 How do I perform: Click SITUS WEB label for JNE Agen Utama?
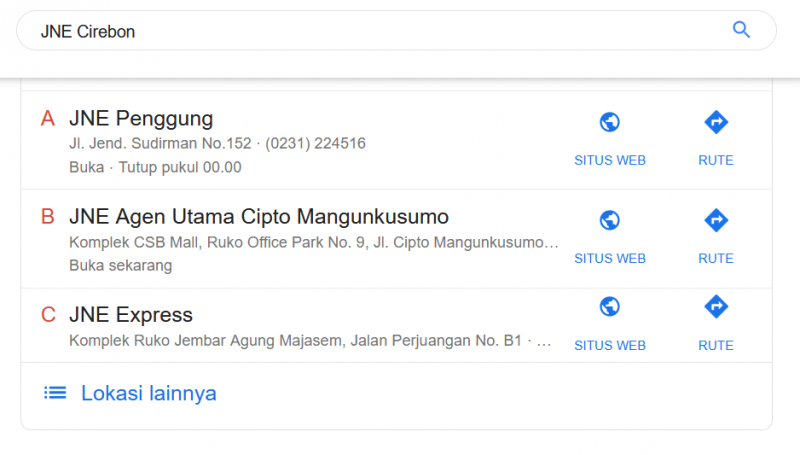[x=610, y=259]
